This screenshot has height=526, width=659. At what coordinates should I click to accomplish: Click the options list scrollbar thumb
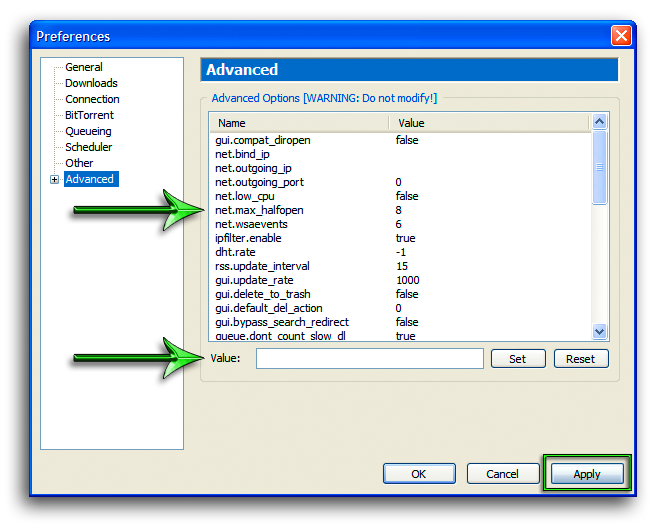(599, 167)
